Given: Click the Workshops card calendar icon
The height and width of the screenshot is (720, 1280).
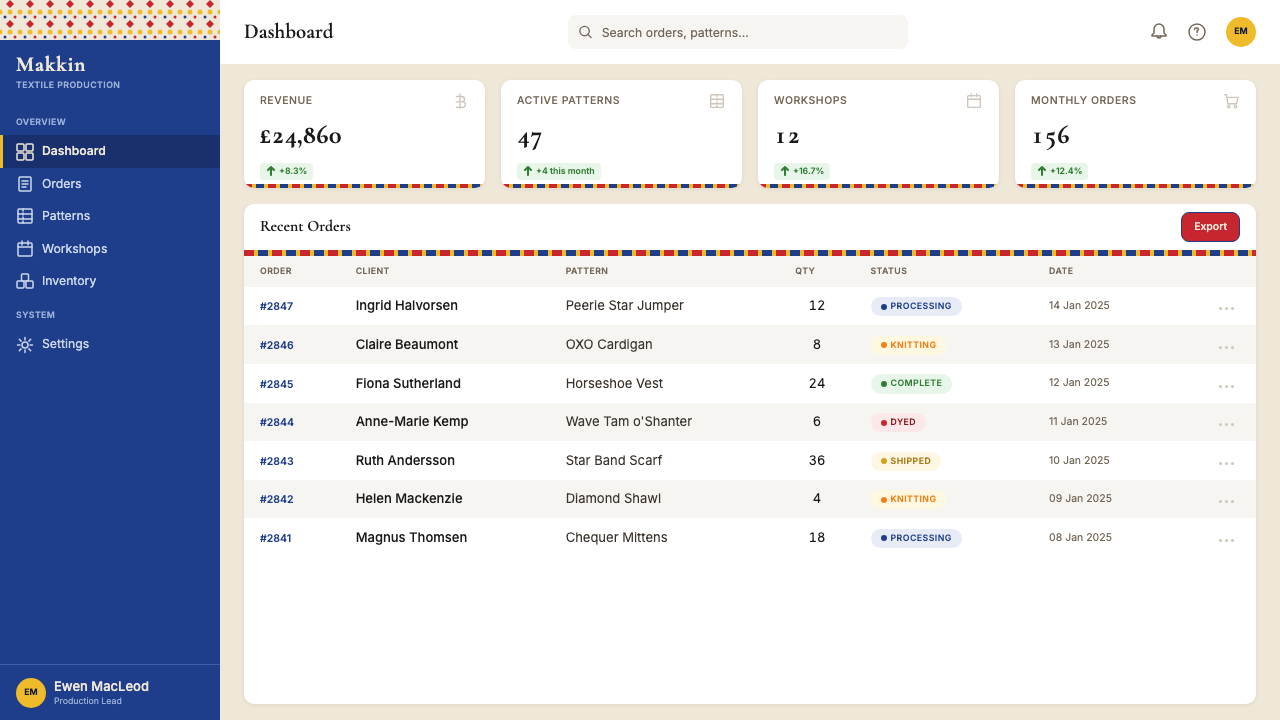Looking at the screenshot, I should (x=974, y=101).
